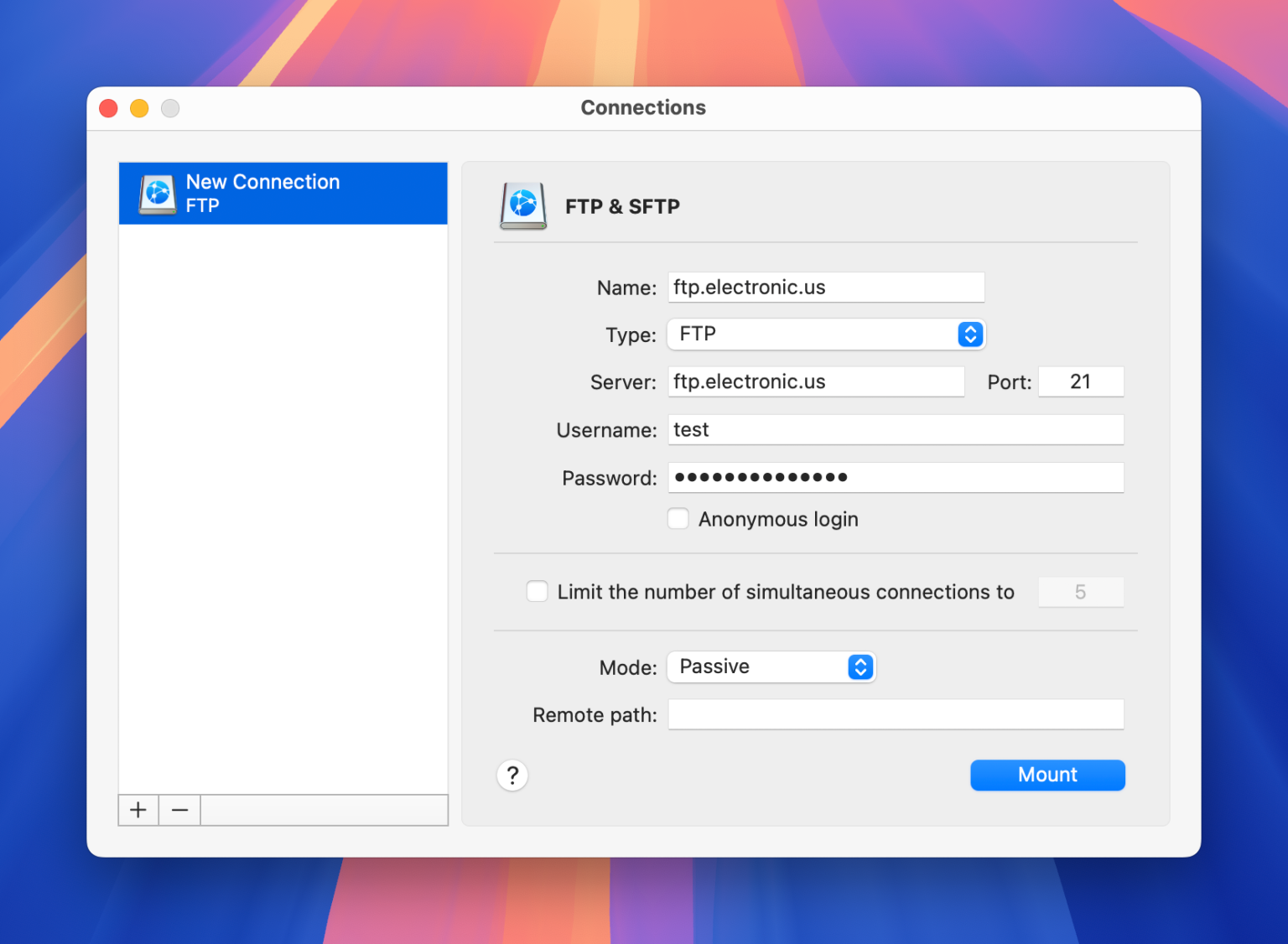Click the globe icon beside New Connection
This screenshot has width=1288, height=944.
pos(156,193)
